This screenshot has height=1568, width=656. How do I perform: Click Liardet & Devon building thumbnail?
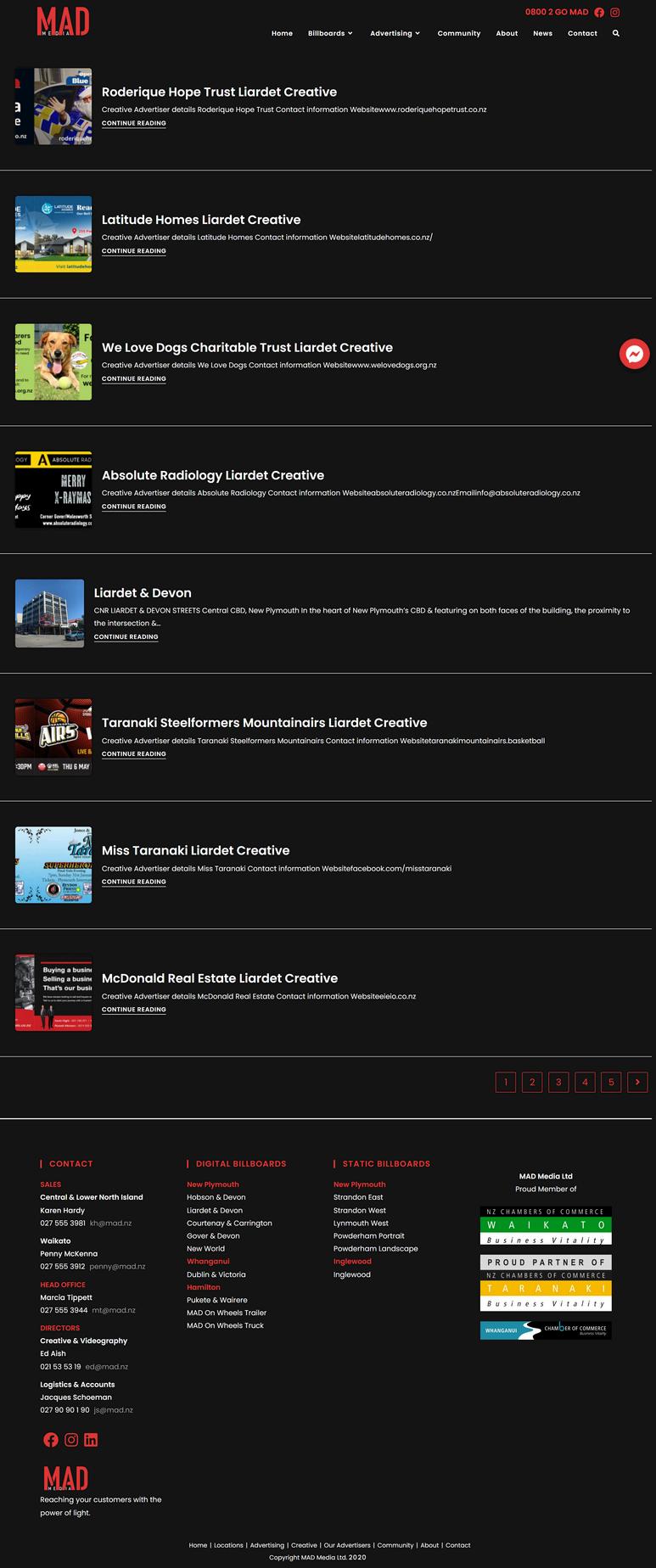[49, 613]
